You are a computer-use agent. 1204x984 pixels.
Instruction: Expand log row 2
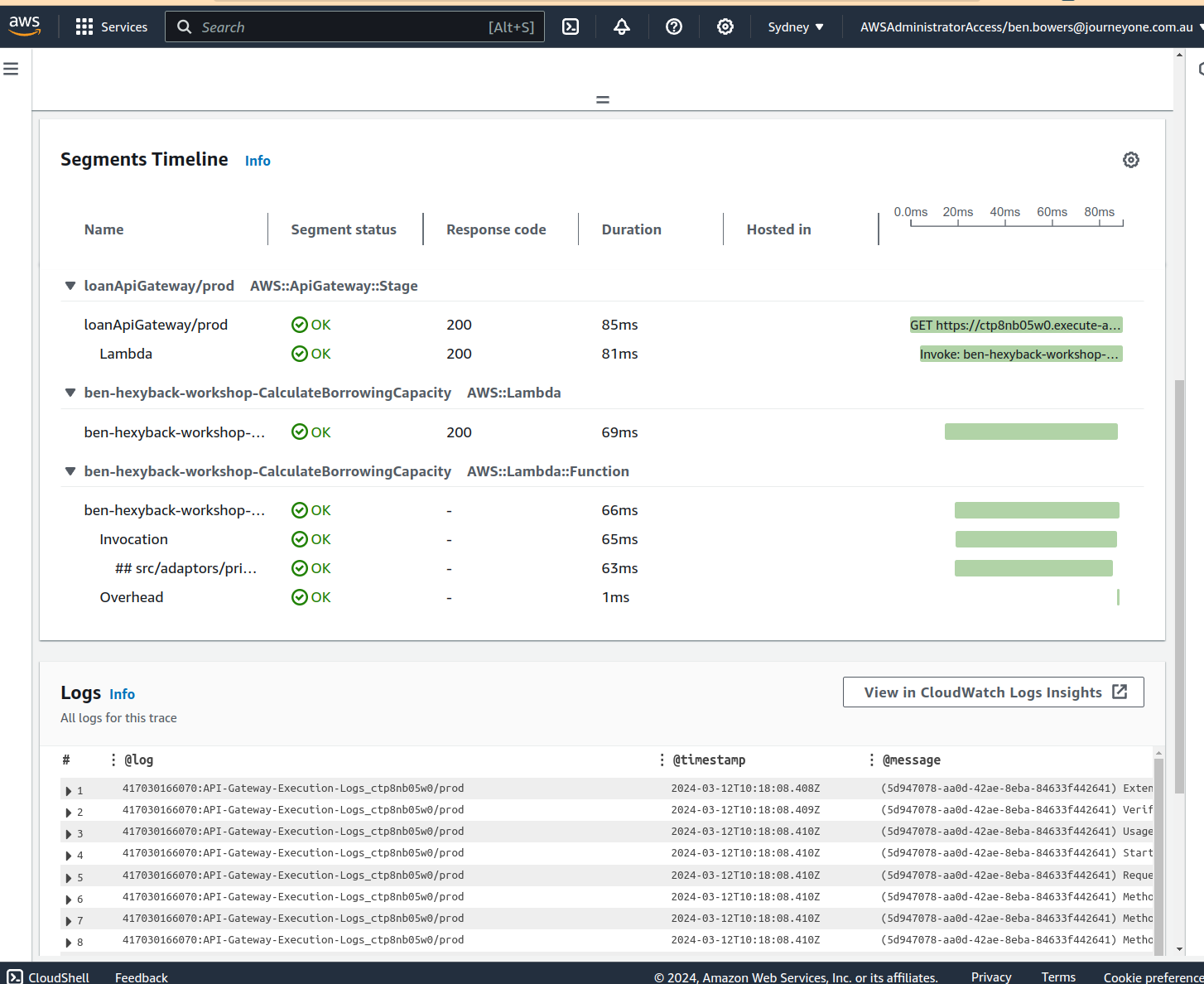pyautogui.click(x=68, y=813)
